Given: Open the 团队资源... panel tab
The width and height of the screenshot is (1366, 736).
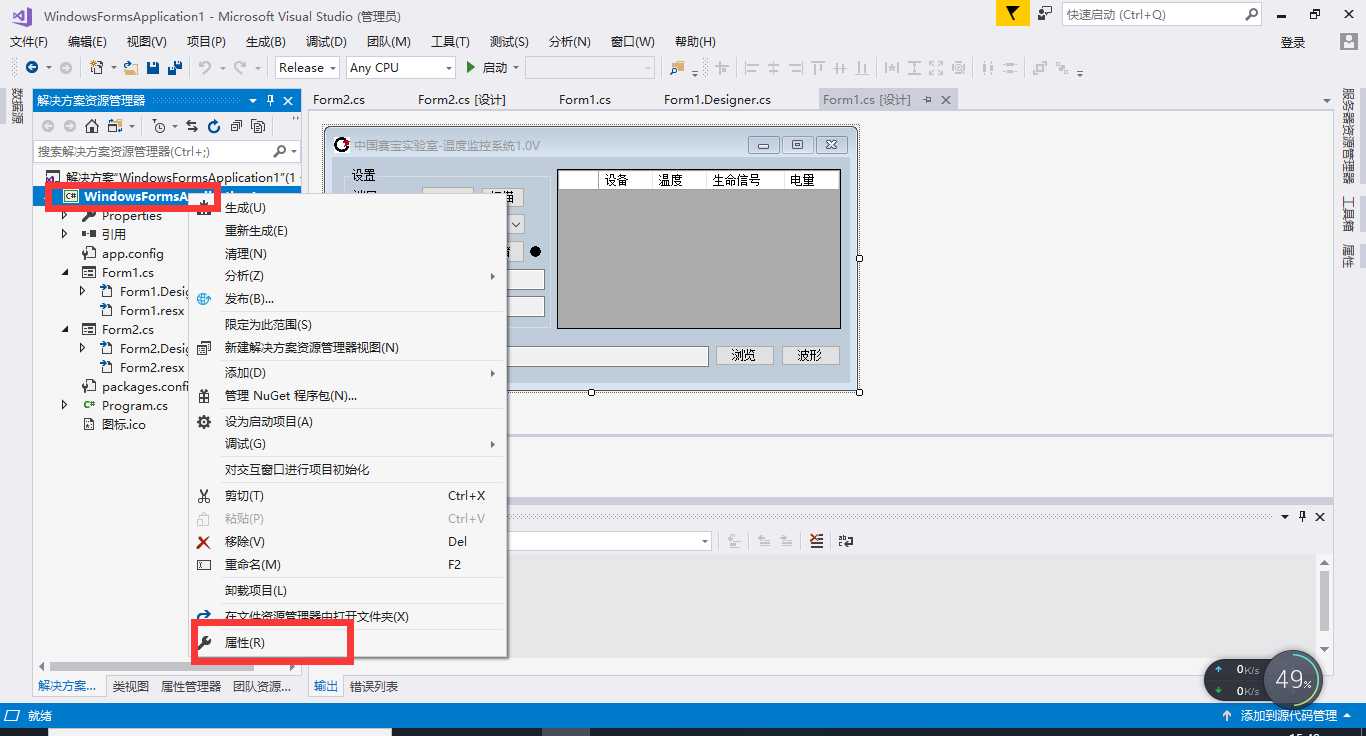Looking at the screenshot, I should [261, 686].
